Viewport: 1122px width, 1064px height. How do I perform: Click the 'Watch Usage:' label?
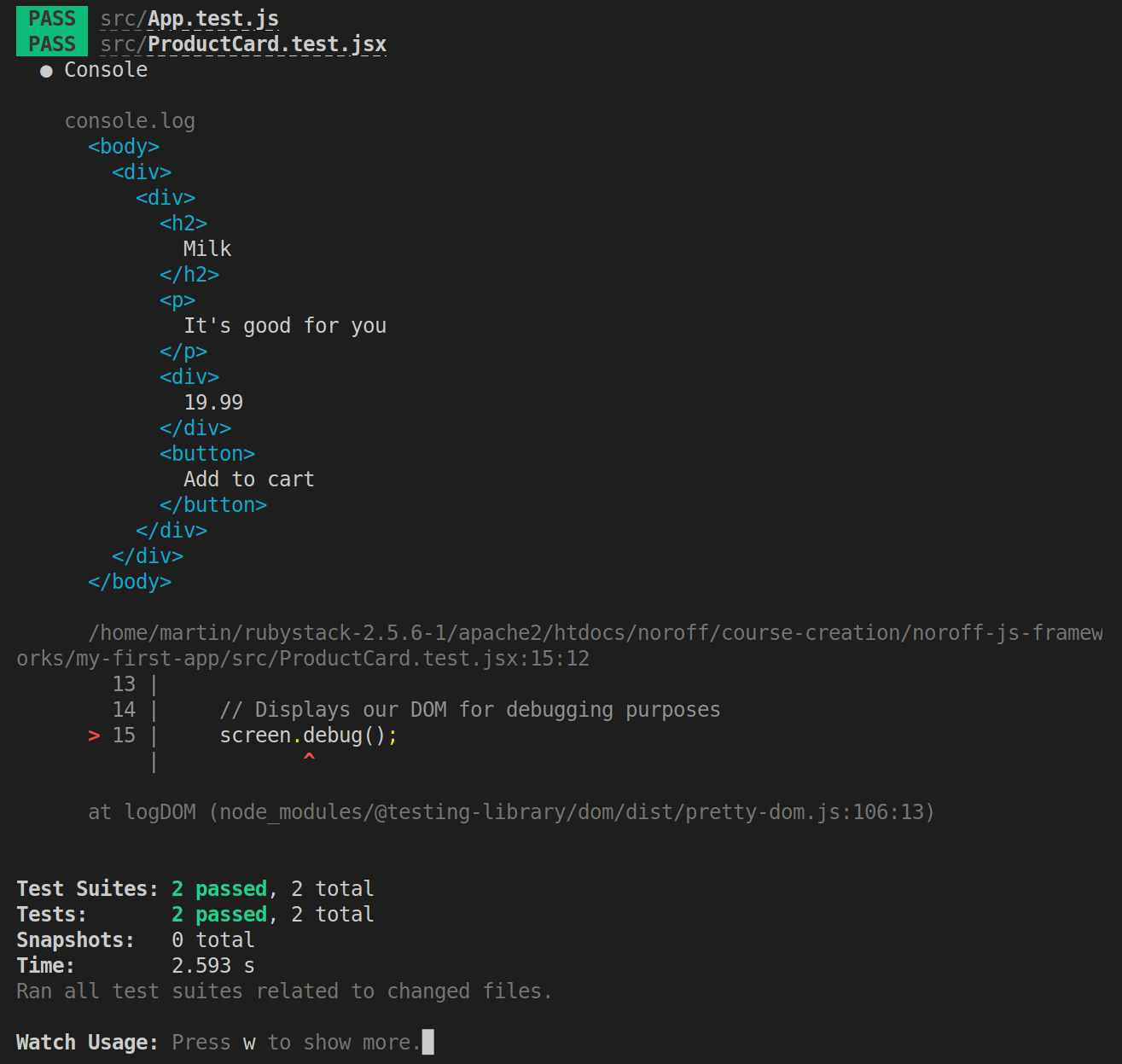tap(87, 1043)
